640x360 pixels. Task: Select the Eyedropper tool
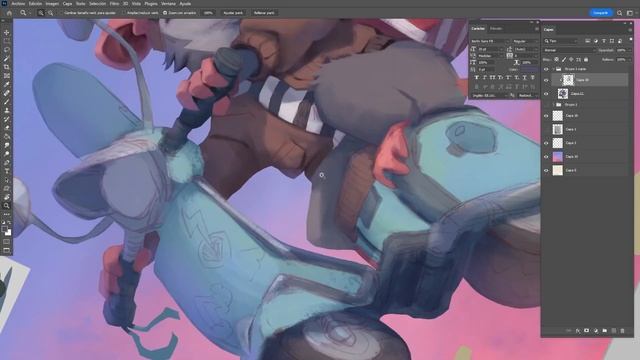coord(7,84)
